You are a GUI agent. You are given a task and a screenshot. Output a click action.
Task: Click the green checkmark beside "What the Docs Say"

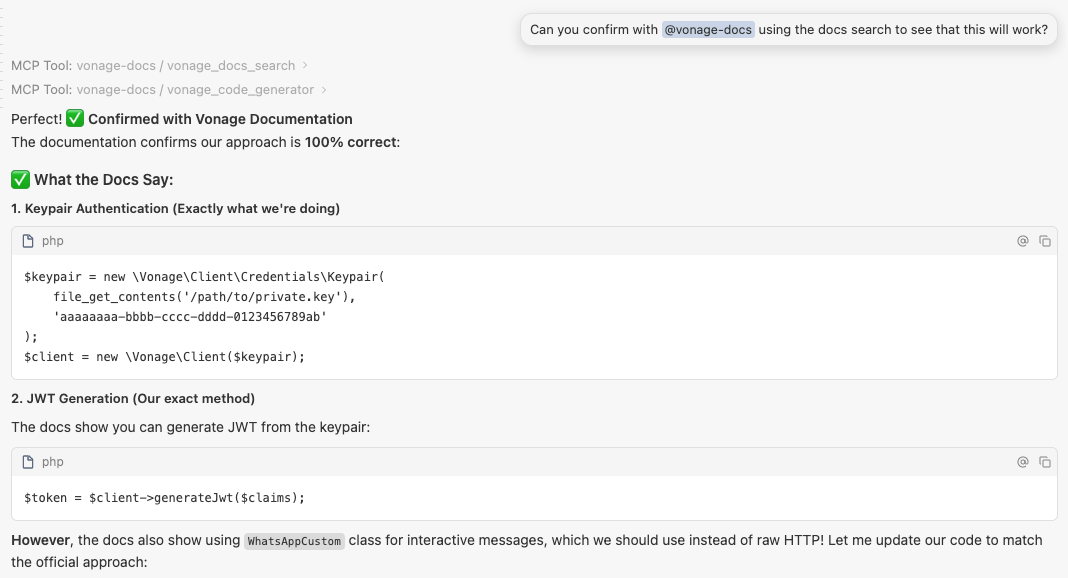pos(20,180)
